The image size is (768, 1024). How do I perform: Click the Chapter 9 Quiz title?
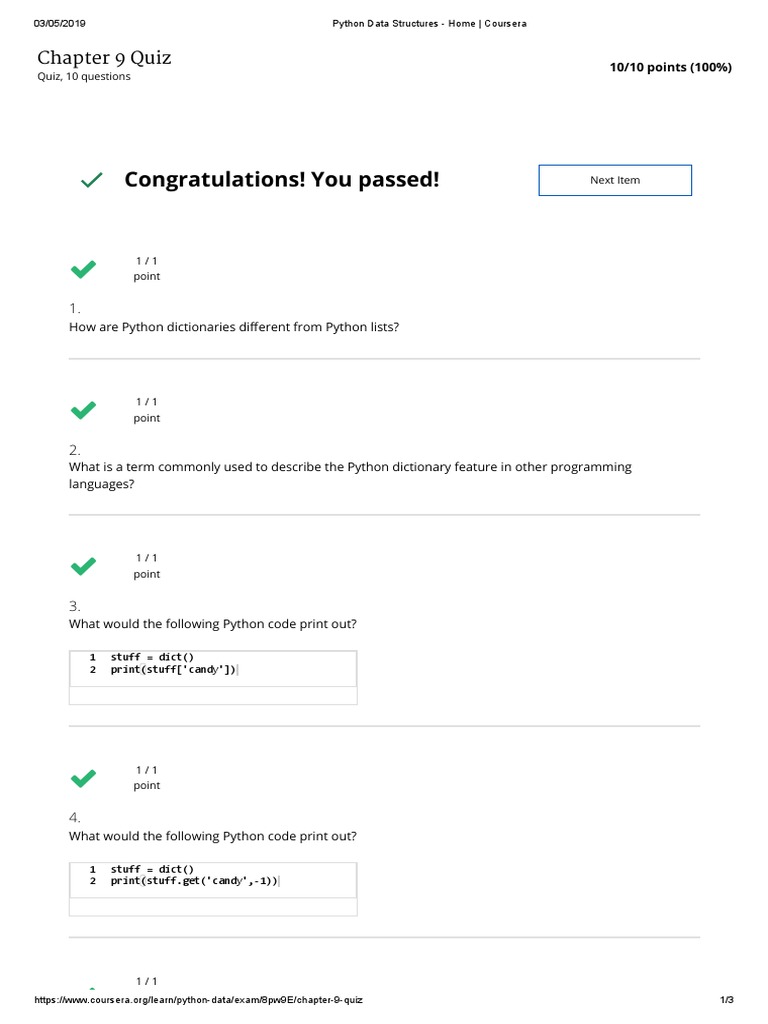(x=104, y=58)
